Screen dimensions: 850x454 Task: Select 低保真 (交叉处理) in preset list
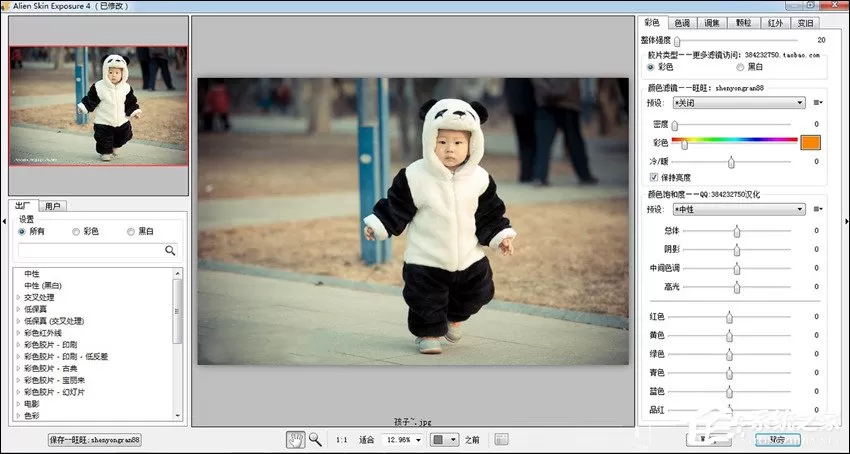(54, 321)
